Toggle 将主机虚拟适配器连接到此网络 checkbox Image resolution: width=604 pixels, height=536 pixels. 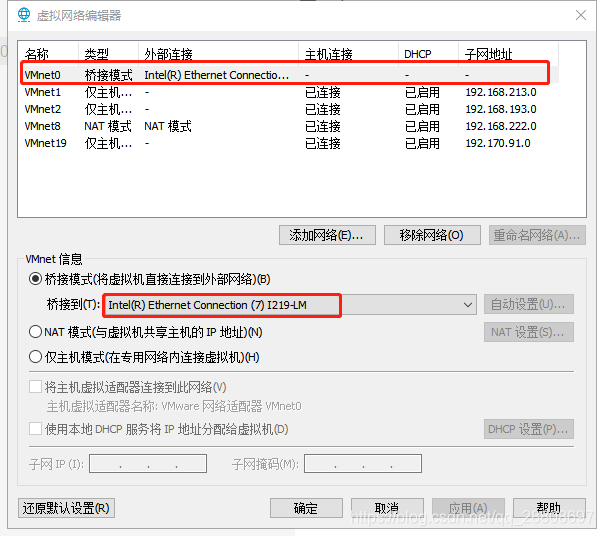pyautogui.click(x=35, y=386)
